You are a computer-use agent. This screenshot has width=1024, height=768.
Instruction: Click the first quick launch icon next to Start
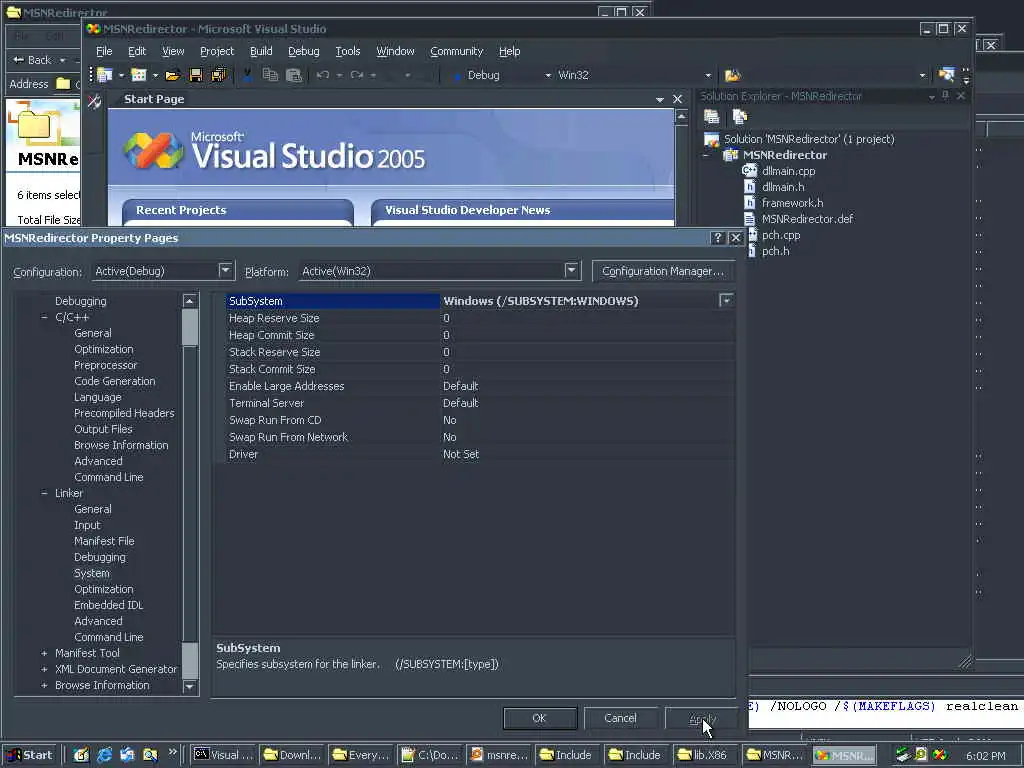click(81, 755)
